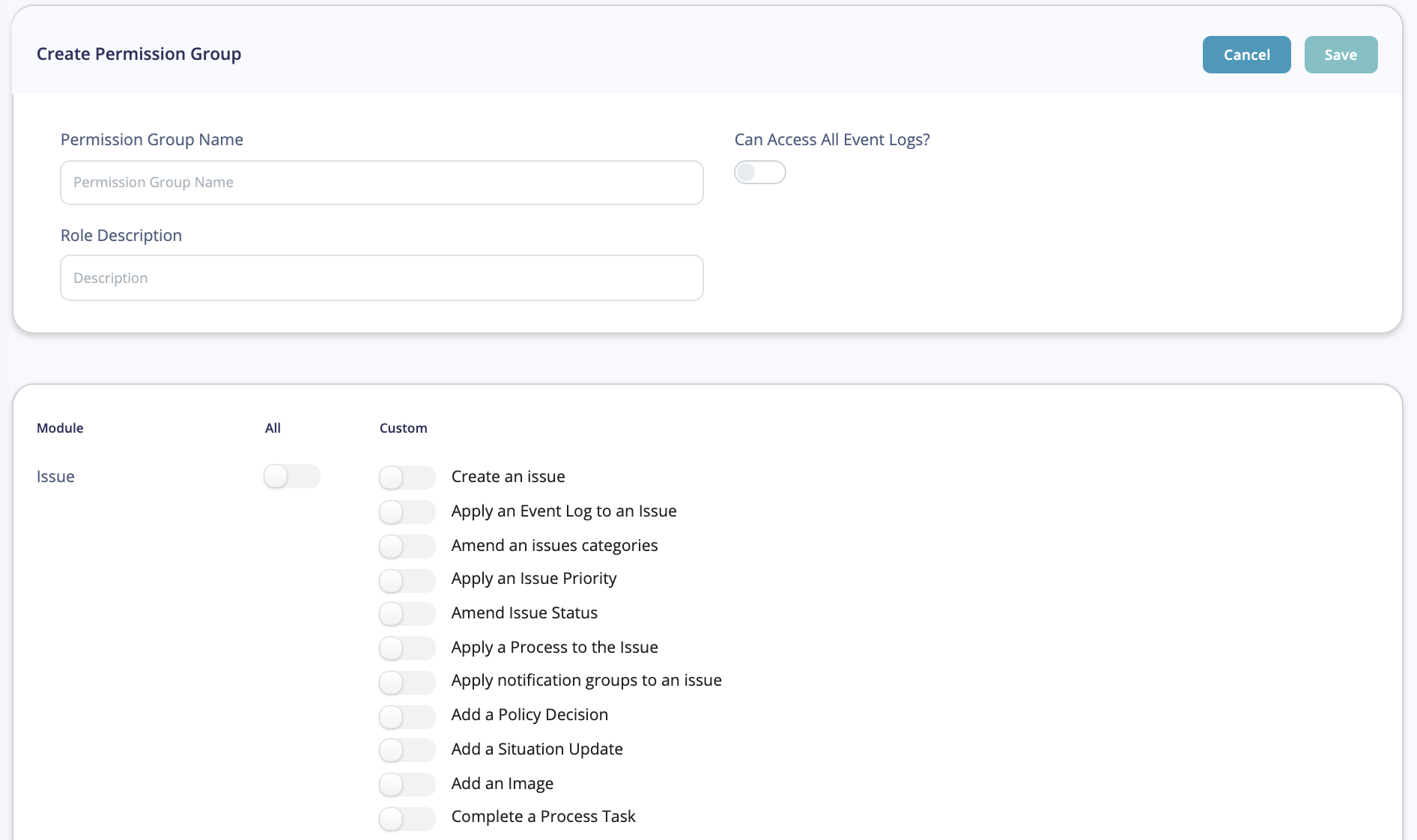Screen dimensions: 1417x840
Task: Select the "Create Permission Group" heading
Action: point(139,53)
